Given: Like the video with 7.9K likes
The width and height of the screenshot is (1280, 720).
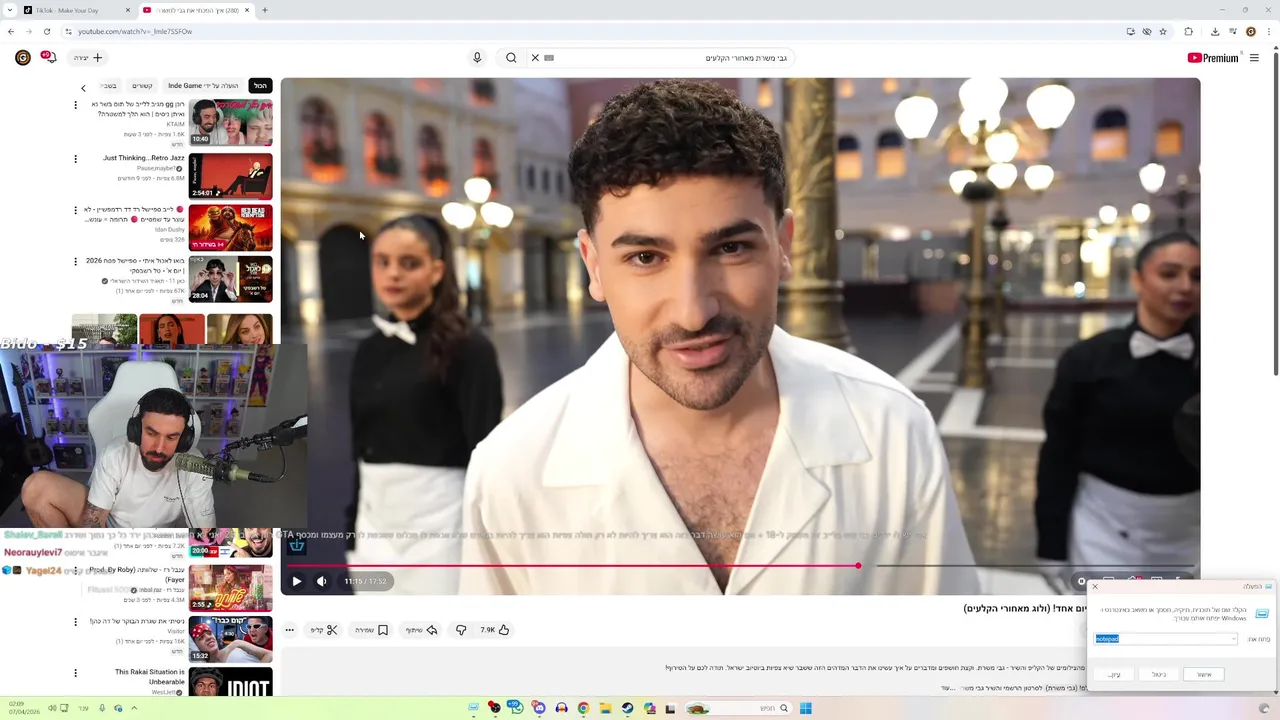Looking at the screenshot, I should tap(495, 630).
